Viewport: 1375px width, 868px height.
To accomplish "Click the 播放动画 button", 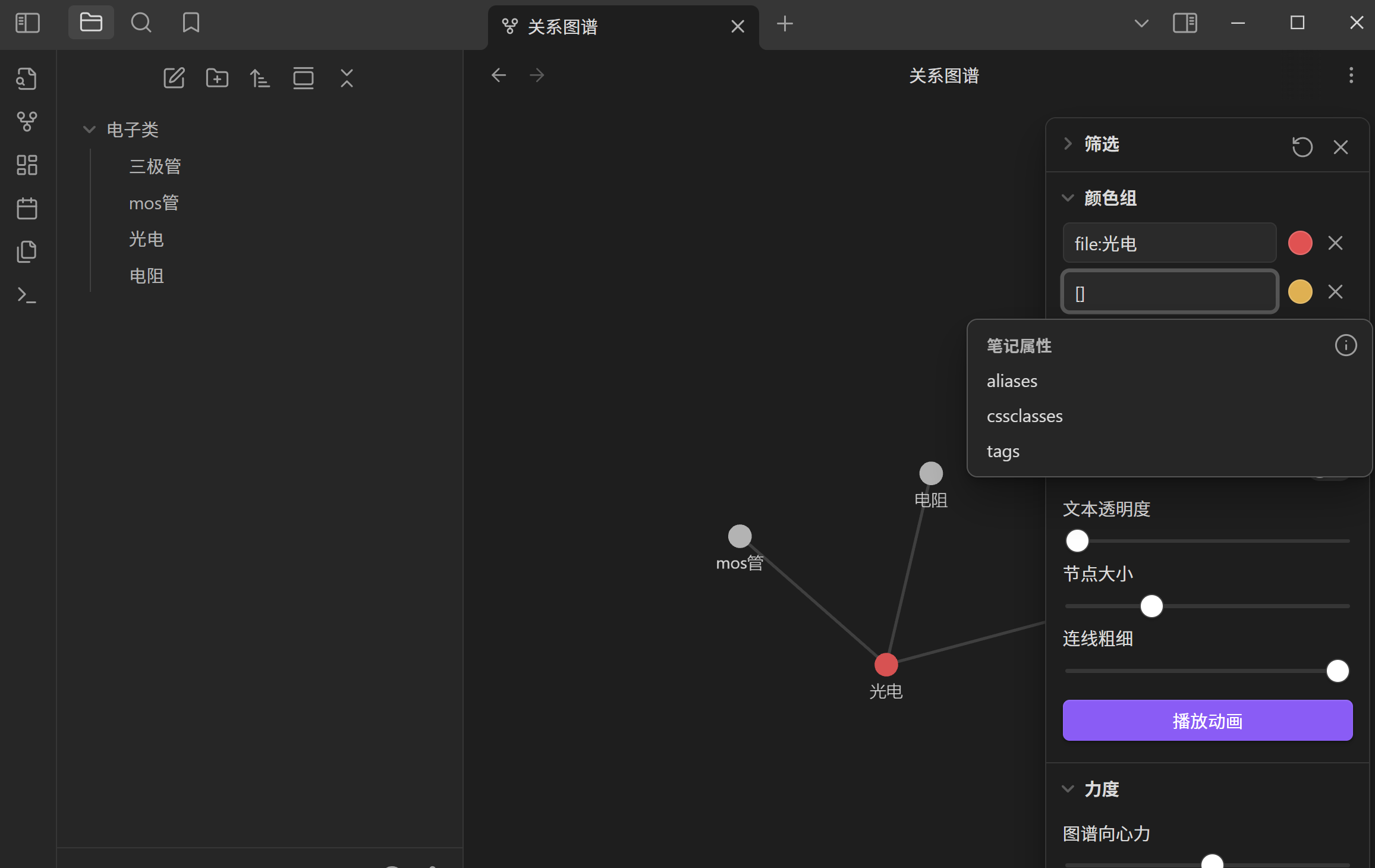I will pyautogui.click(x=1207, y=721).
